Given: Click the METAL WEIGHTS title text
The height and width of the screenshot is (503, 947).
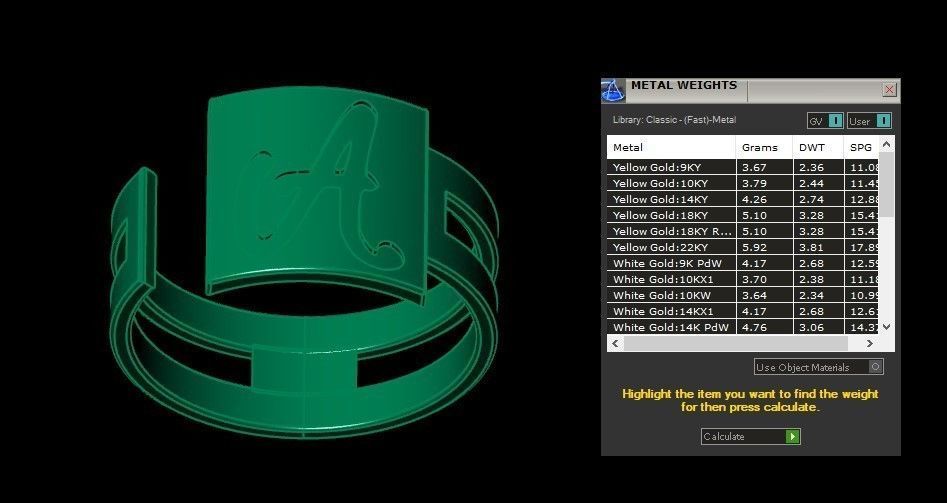Looking at the screenshot, I should pyautogui.click(x=684, y=85).
